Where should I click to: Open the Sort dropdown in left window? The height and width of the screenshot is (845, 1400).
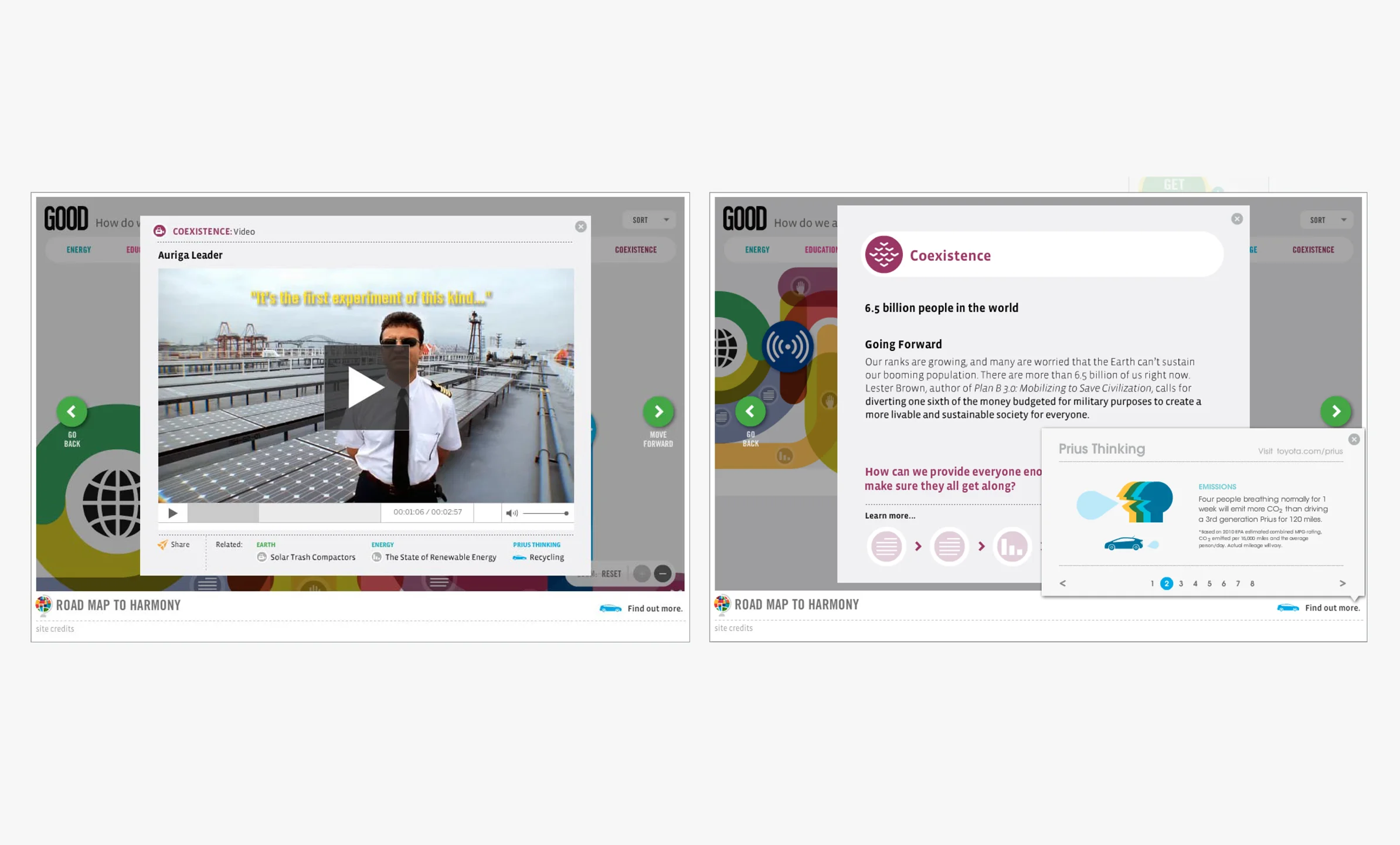(650, 220)
